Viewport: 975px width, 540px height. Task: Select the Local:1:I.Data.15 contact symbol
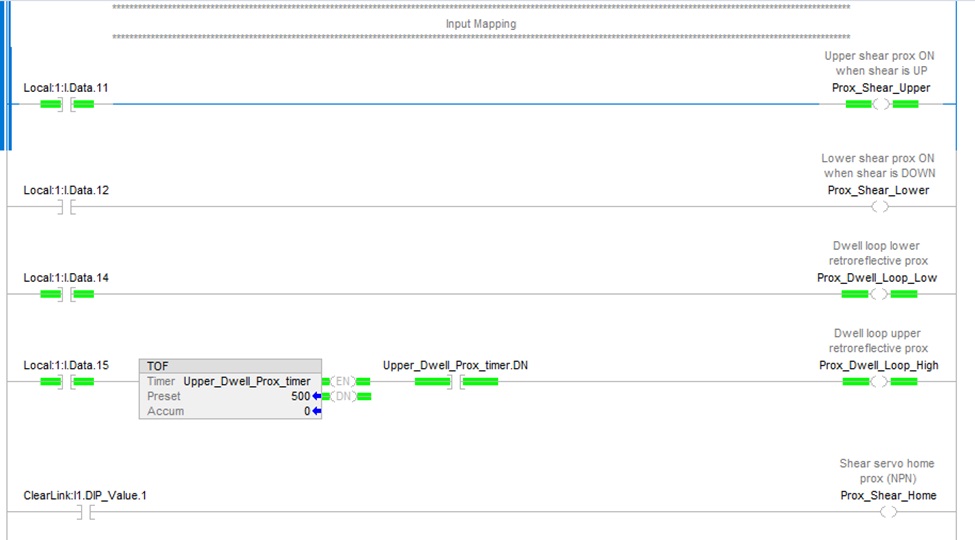pos(67,381)
